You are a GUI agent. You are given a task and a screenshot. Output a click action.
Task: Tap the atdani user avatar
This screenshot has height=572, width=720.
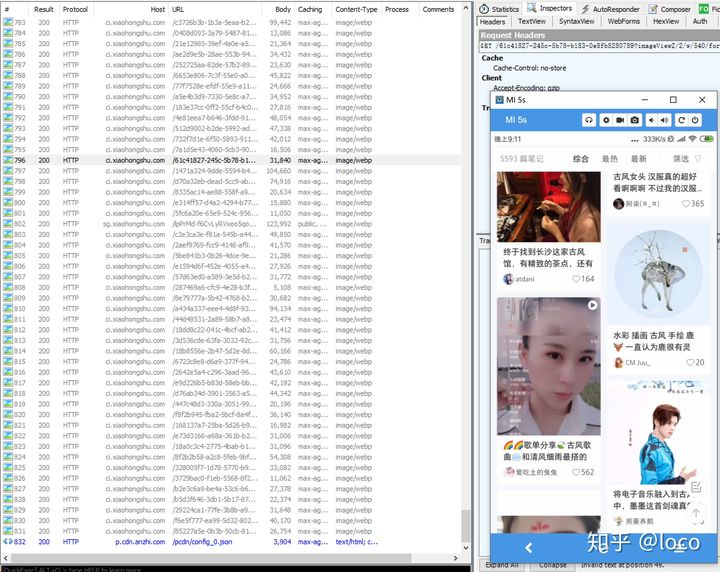(x=508, y=279)
